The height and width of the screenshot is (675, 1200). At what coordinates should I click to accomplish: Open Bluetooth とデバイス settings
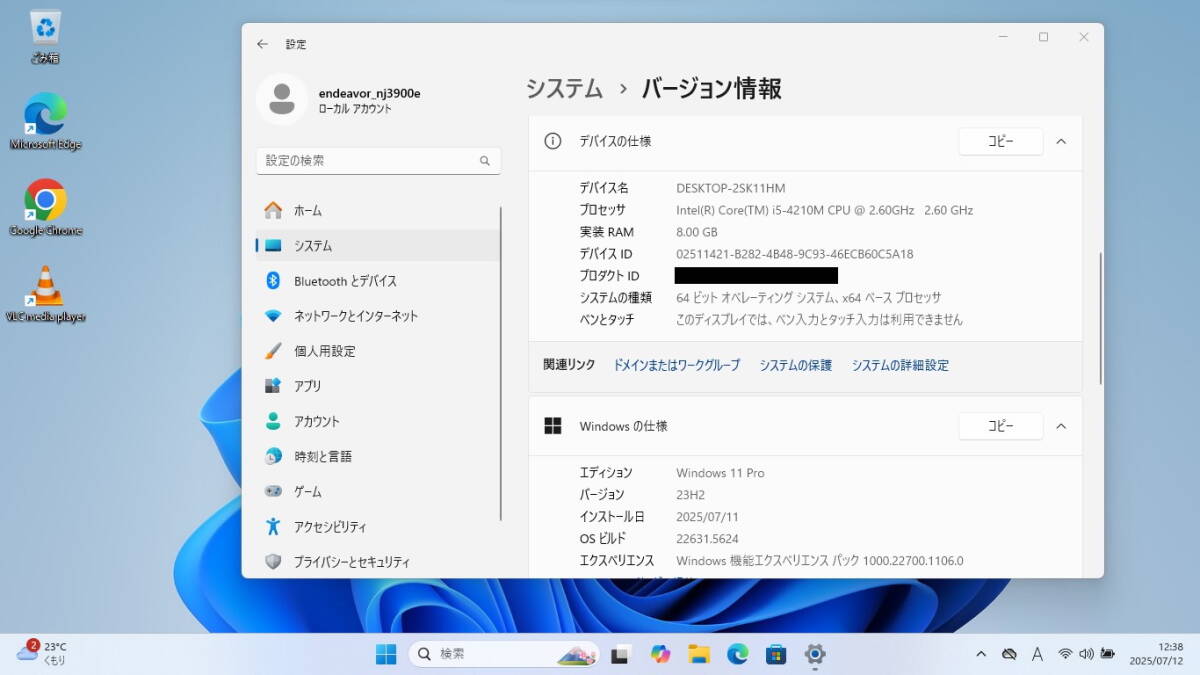pos(378,281)
